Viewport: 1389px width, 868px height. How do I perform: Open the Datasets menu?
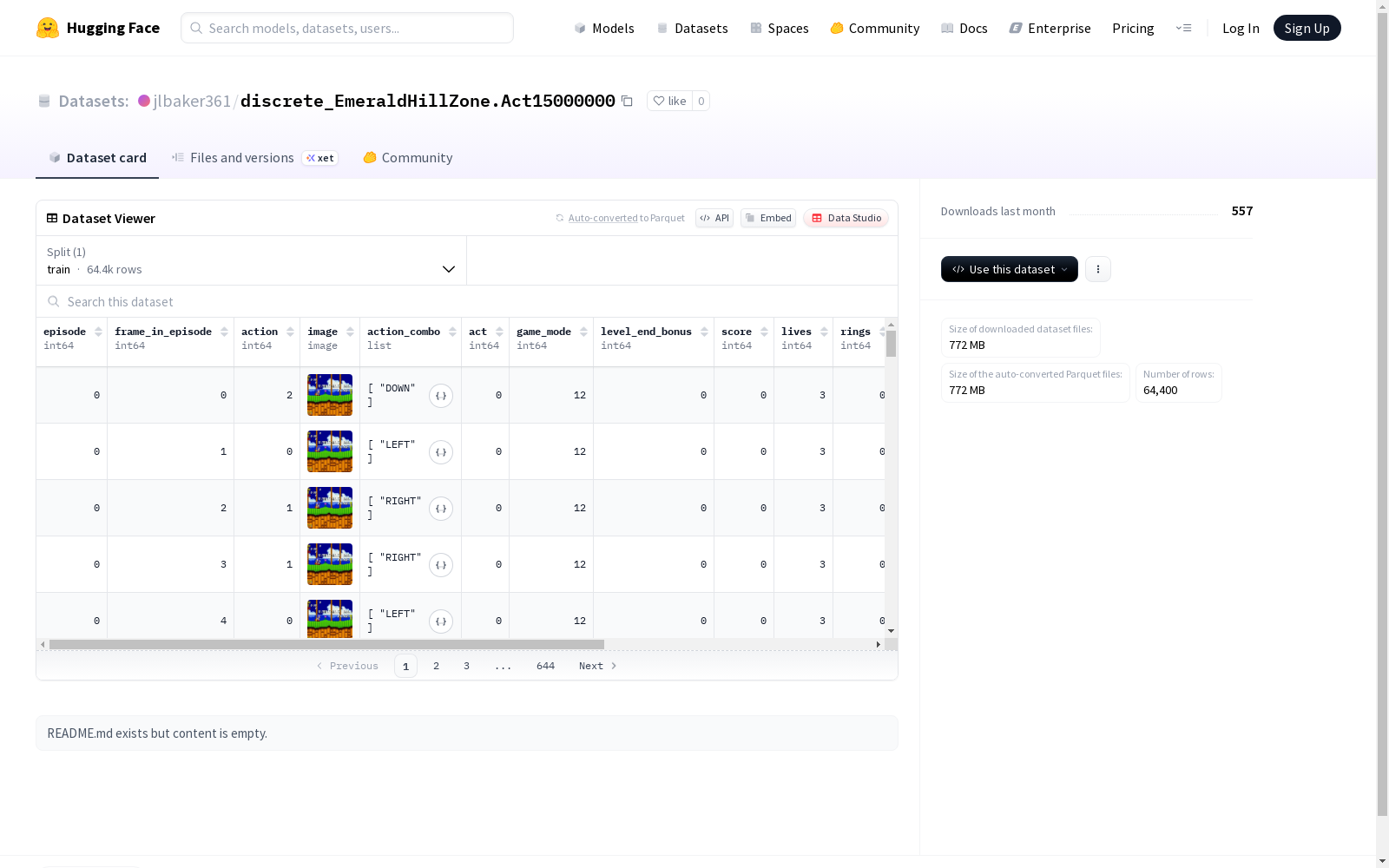(692, 28)
